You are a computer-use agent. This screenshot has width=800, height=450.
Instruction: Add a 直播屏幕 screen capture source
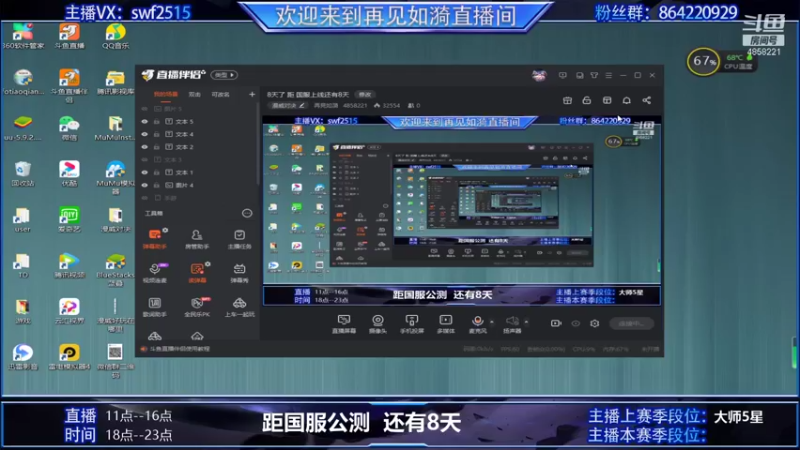tap(344, 323)
